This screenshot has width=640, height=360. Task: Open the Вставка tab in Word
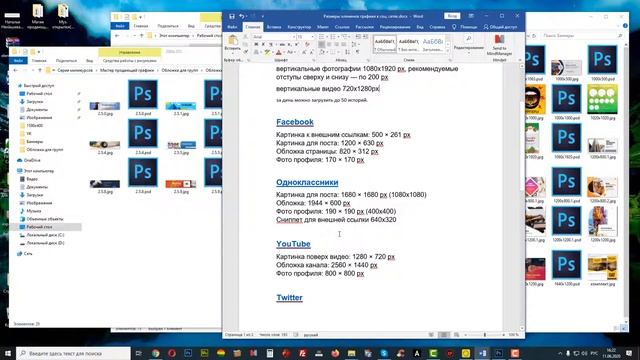pos(274,27)
